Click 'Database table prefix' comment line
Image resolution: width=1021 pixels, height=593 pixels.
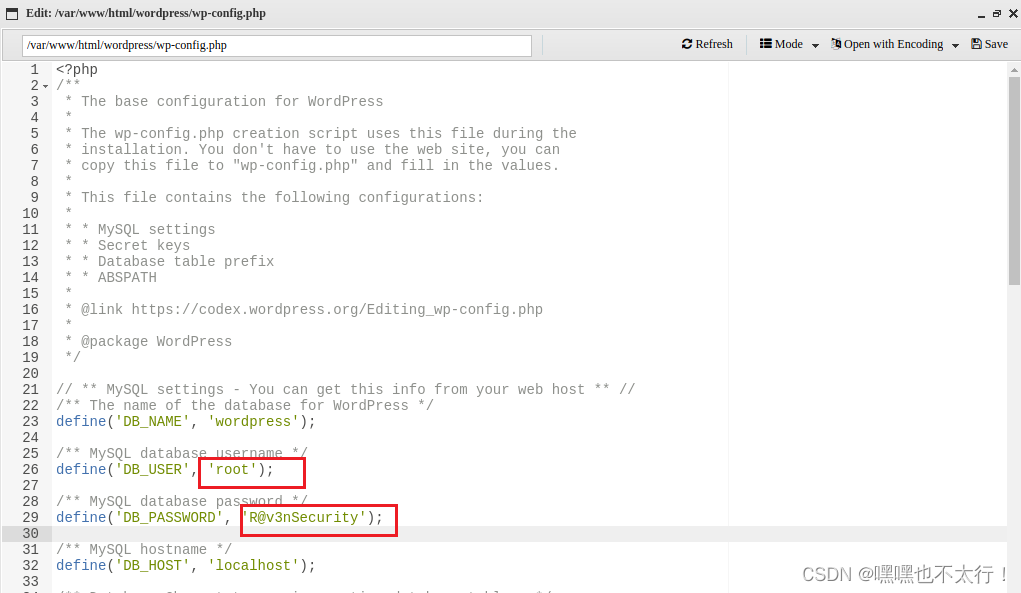pos(186,262)
